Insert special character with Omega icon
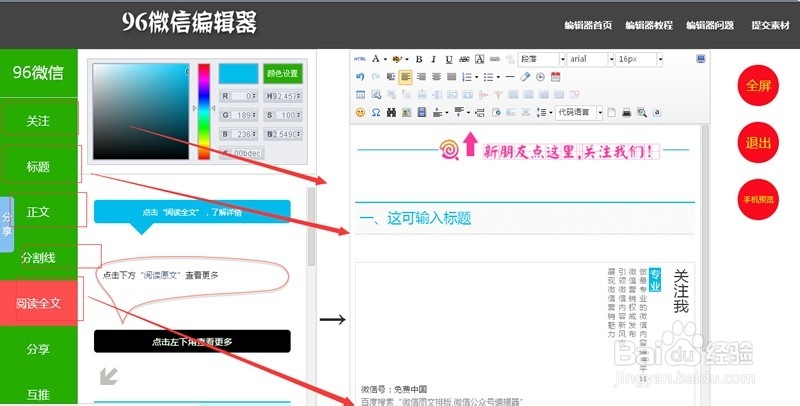This screenshot has width=800, height=406. 376,112
